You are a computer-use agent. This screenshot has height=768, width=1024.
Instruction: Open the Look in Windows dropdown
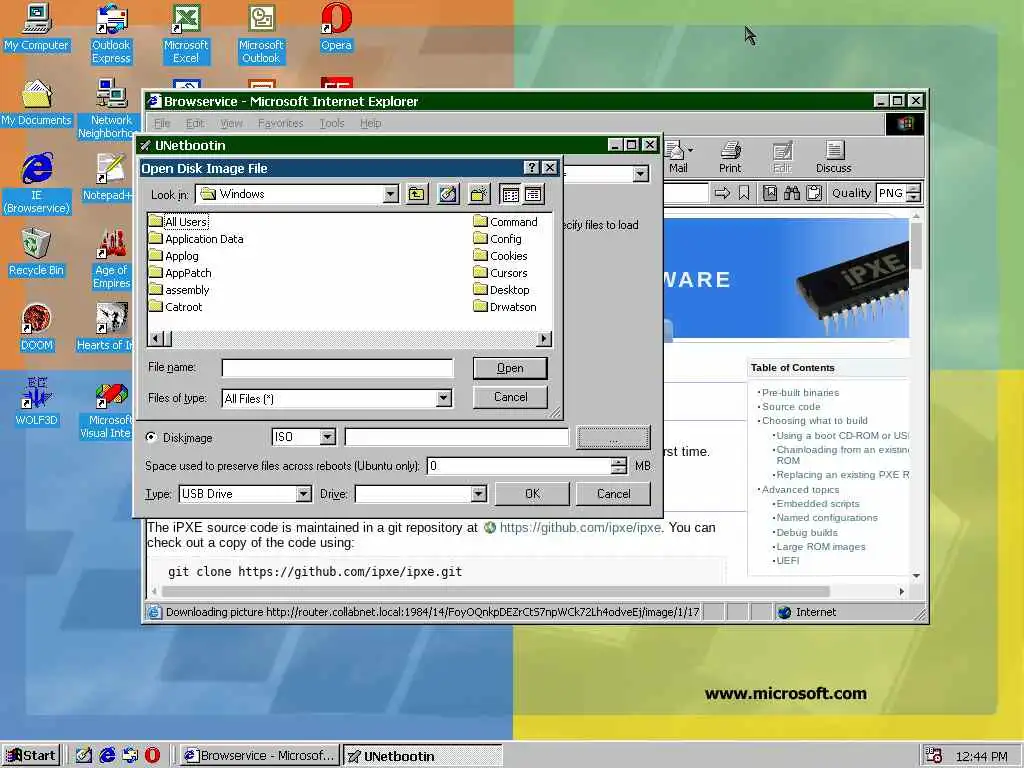pos(391,194)
